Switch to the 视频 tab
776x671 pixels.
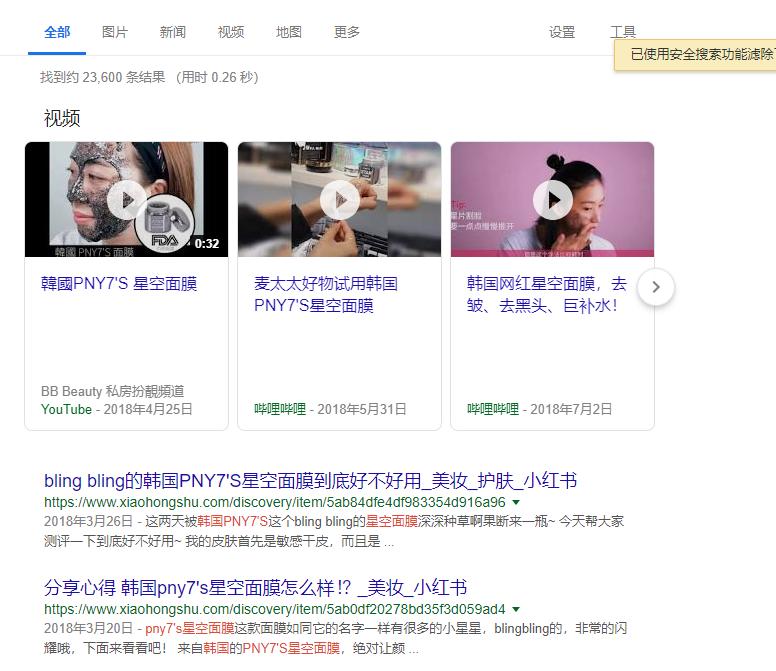(x=231, y=33)
